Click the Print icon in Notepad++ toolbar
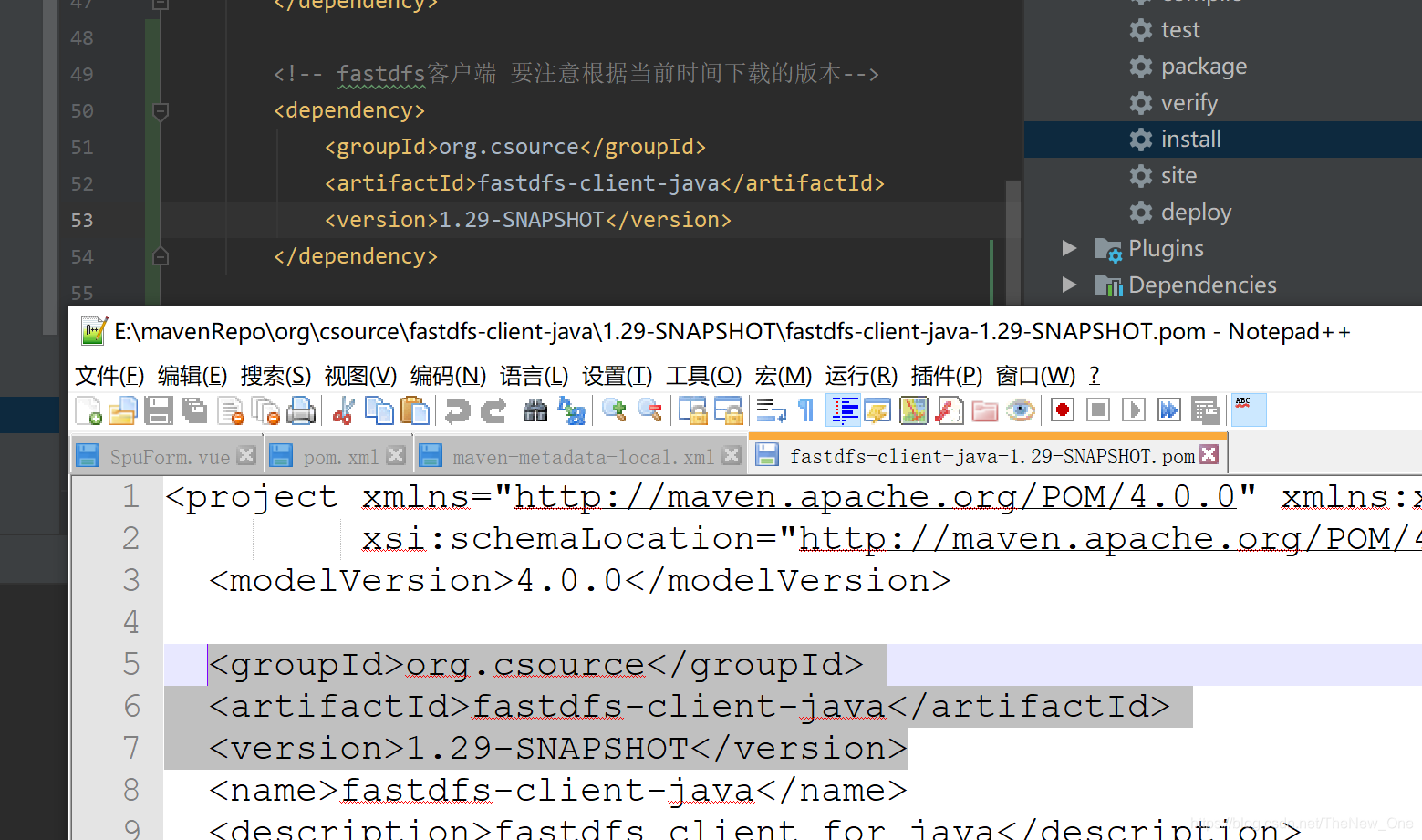Viewport: 1422px width, 840px height. pyautogui.click(x=301, y=411)
